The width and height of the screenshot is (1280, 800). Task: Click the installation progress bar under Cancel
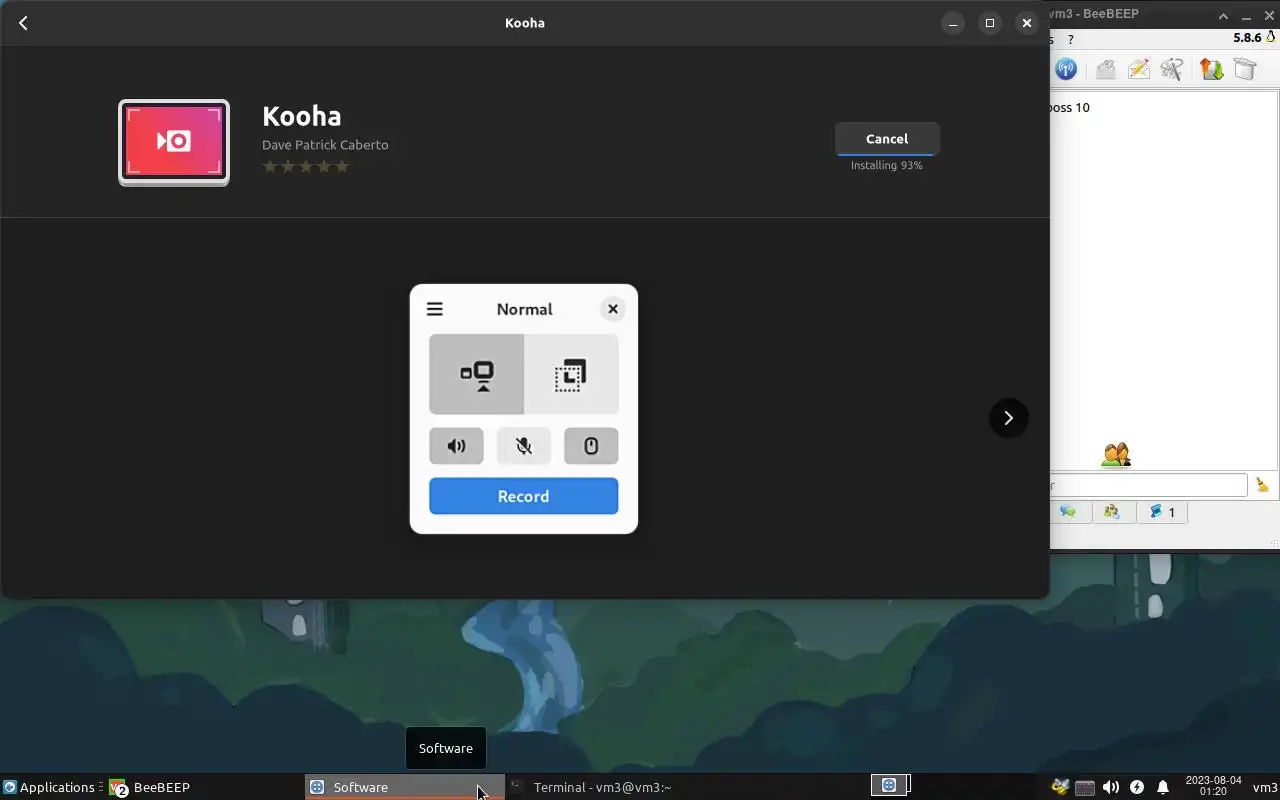(x=887, y=155)
